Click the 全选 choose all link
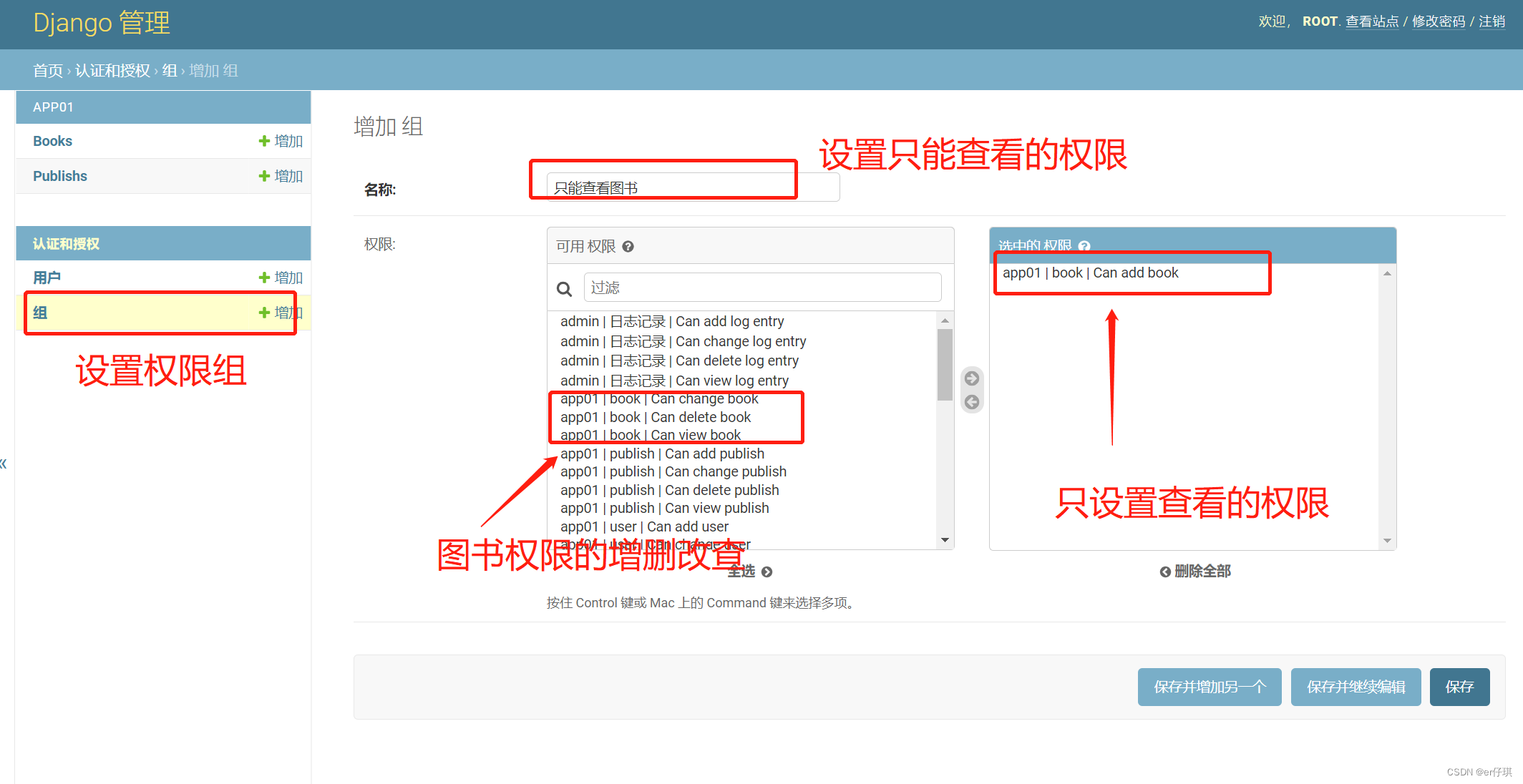1523x784 pixels. pyautogui.click(x=749, y=571)
